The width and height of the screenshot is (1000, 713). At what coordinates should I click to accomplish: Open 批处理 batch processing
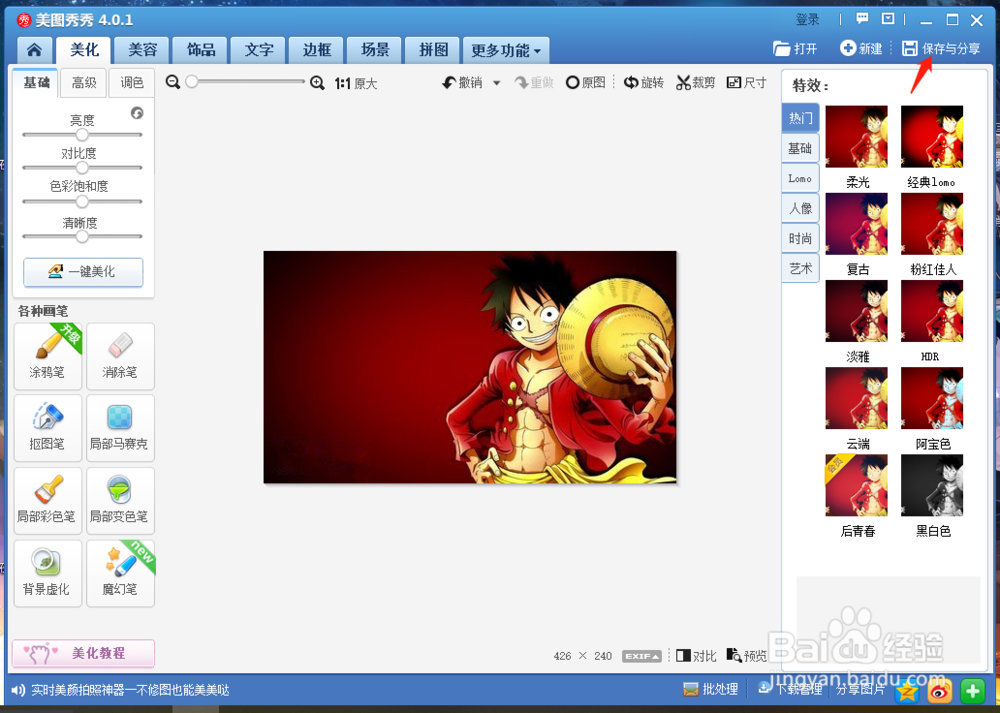(710, 689)
